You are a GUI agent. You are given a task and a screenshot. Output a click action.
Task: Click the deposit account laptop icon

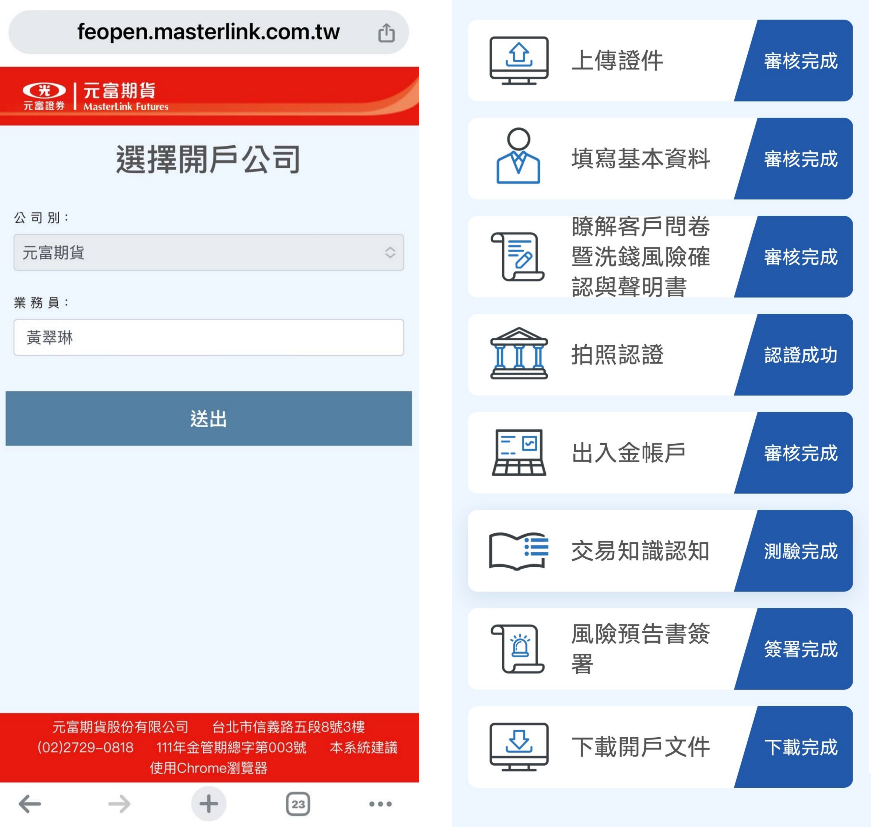tap(519, 452)
